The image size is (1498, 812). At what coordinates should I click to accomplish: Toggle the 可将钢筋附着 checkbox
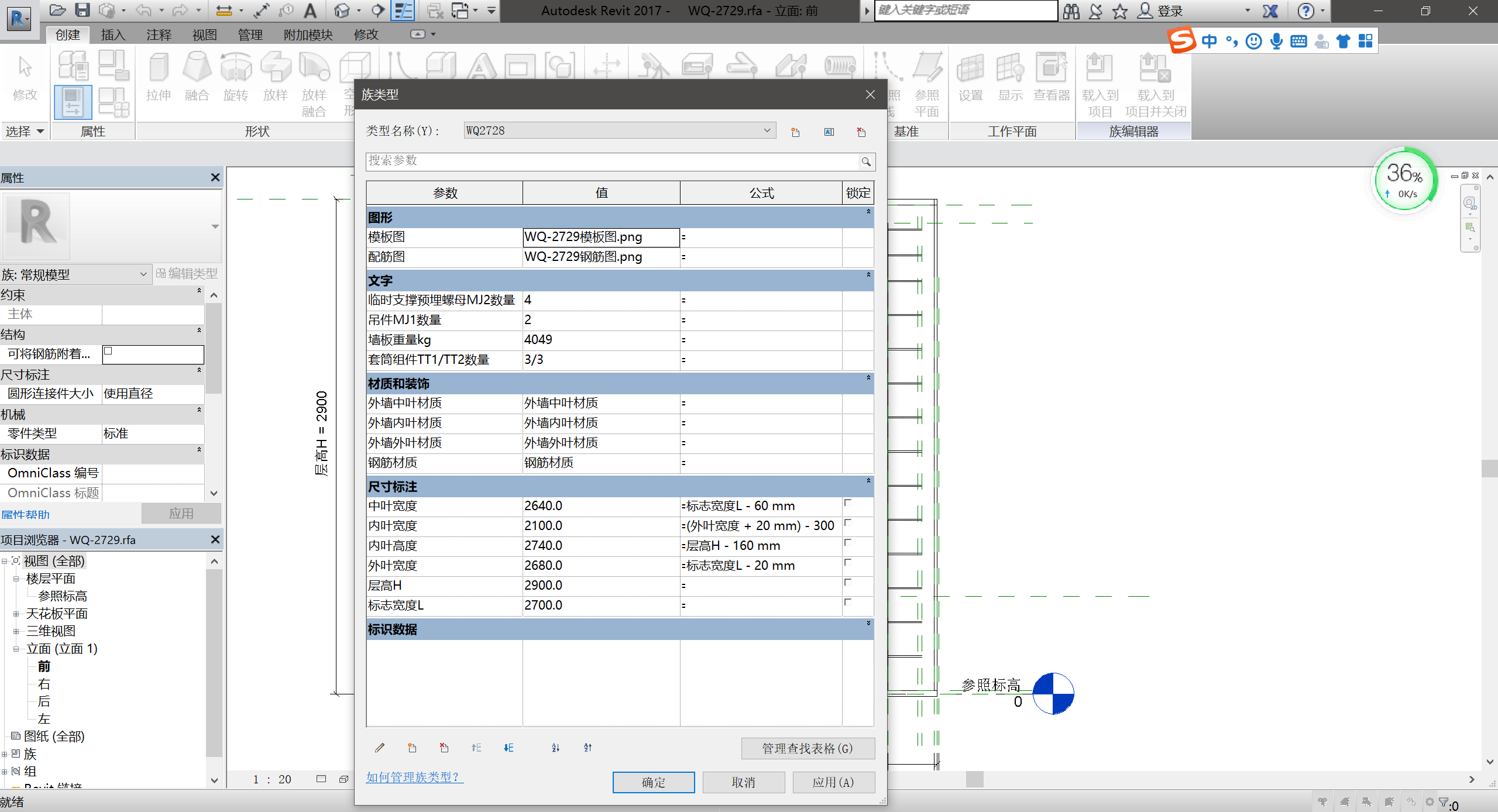point(108,350)
